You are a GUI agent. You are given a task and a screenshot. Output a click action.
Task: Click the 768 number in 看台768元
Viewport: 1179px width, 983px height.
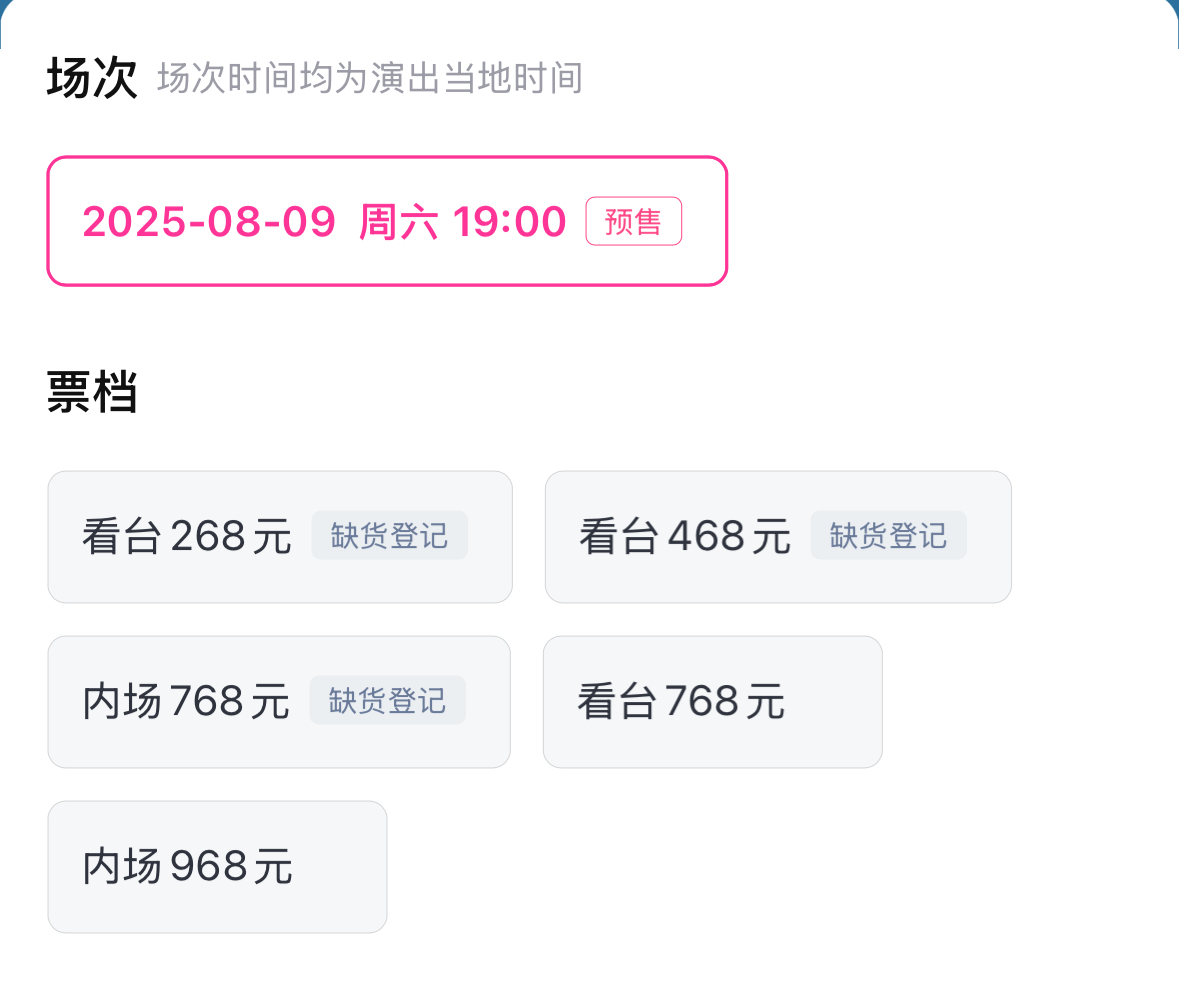tap(702, 702)
